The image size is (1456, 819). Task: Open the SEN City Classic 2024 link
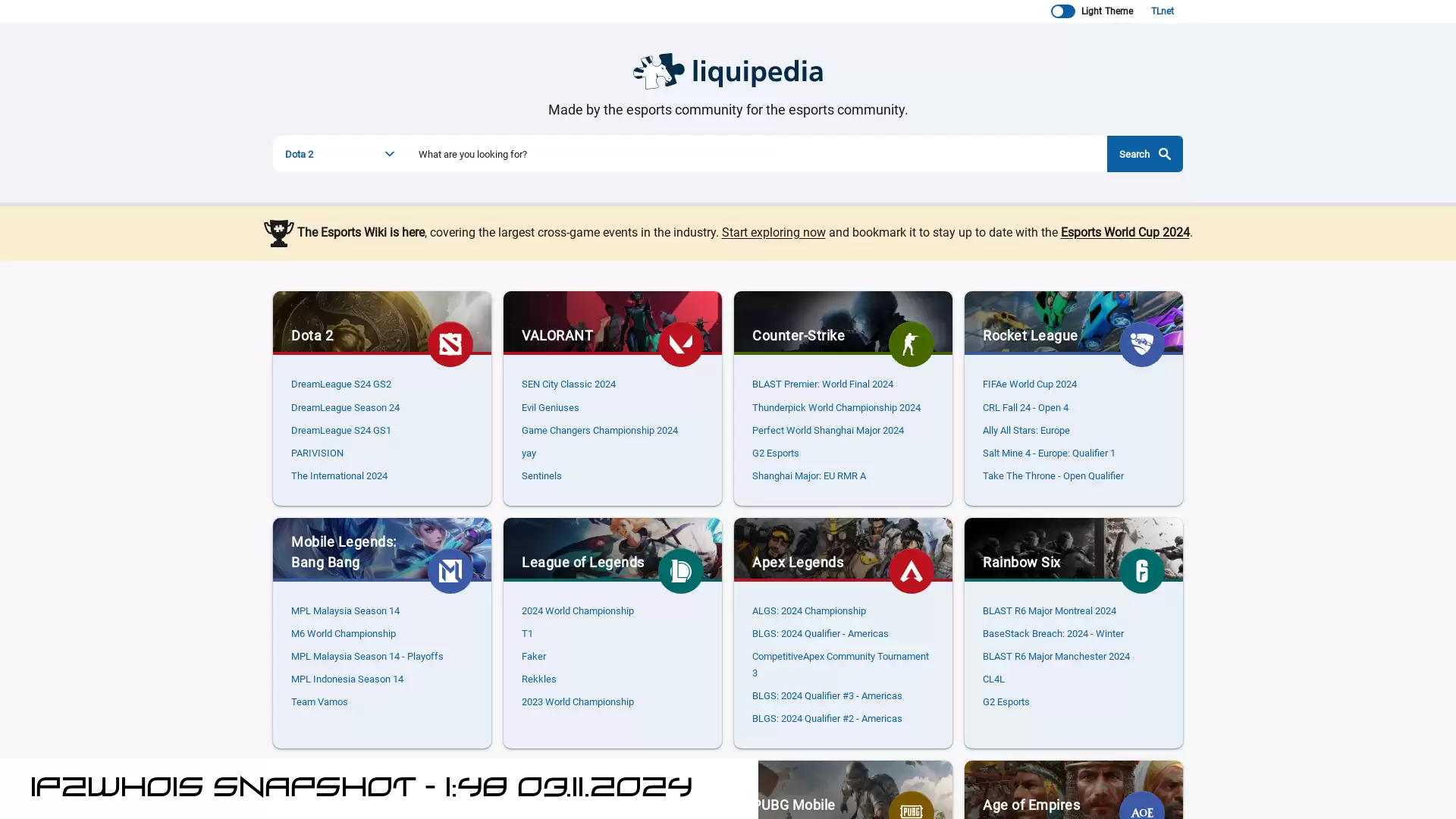pos(568,384)
